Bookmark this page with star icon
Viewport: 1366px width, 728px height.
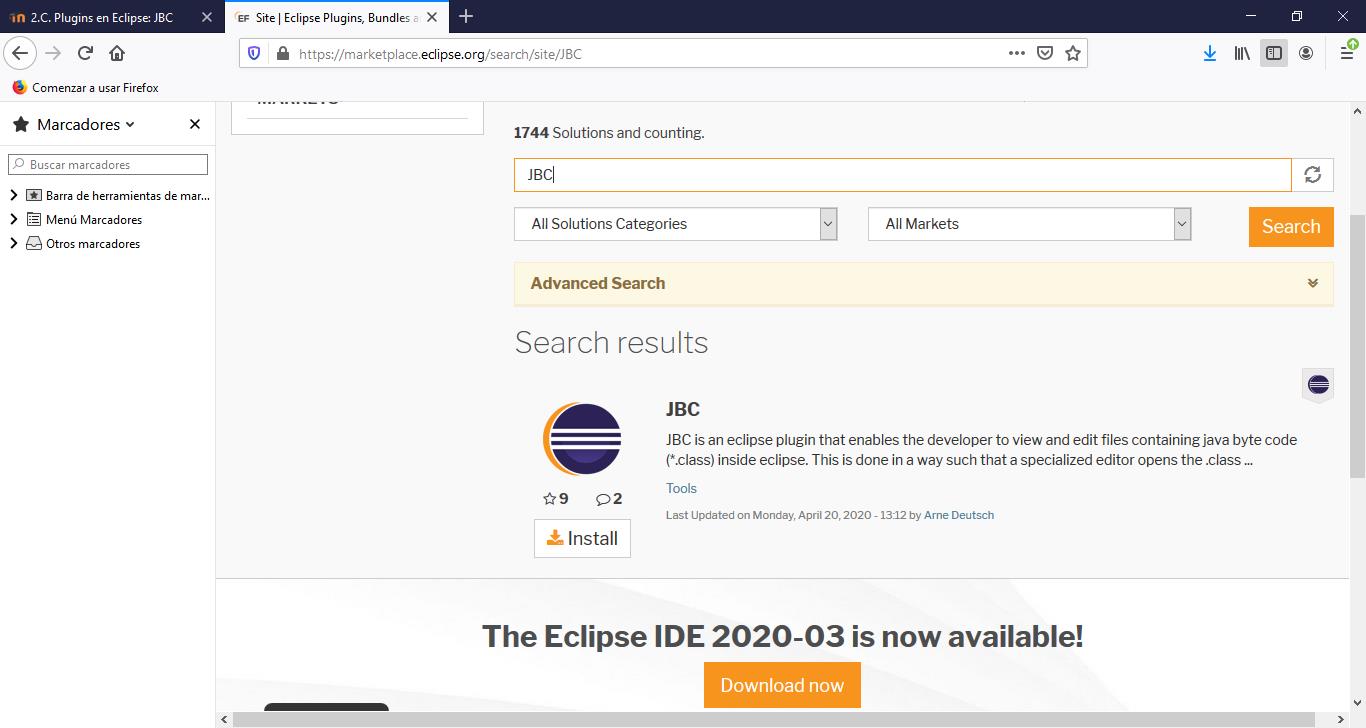click(1073, 53)
